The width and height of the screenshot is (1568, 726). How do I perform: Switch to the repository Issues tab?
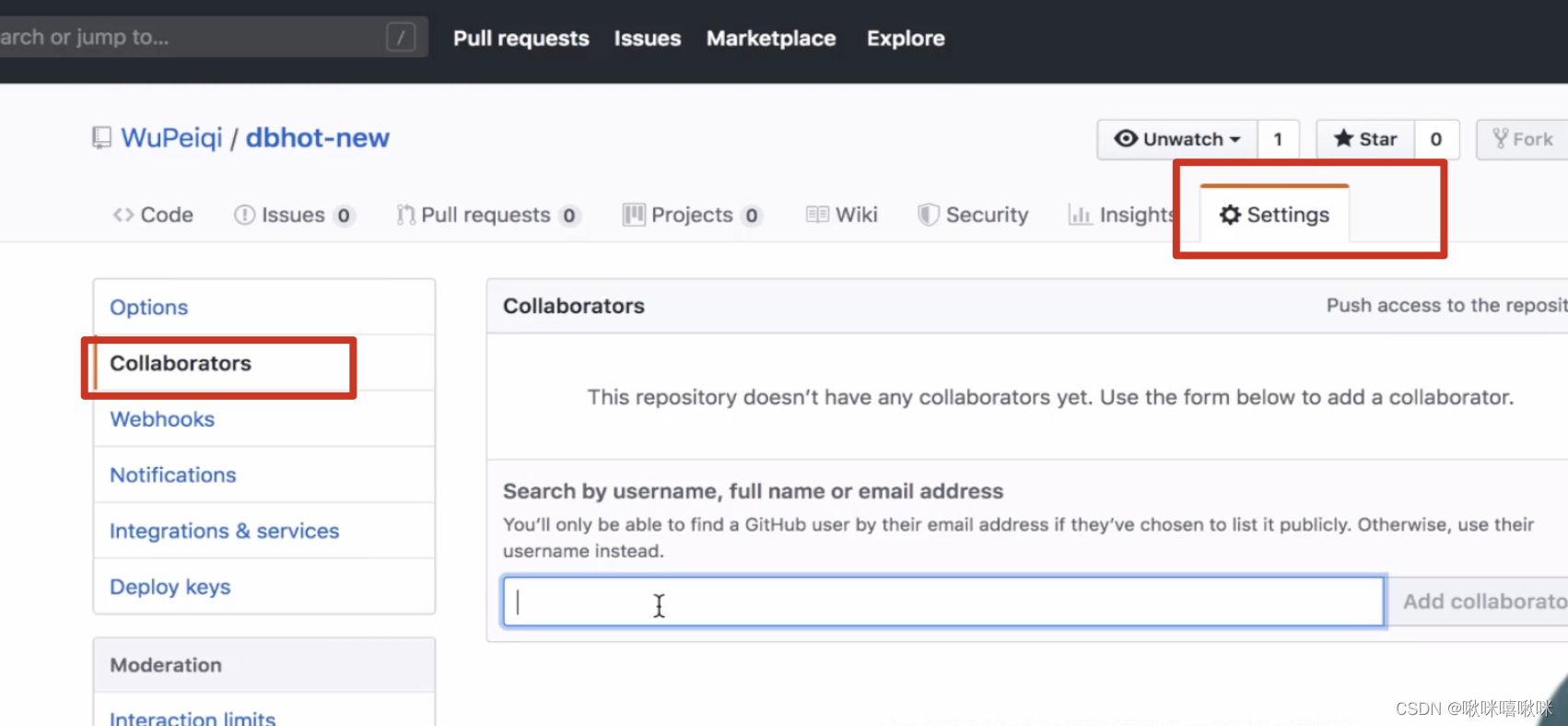[295, 215]
